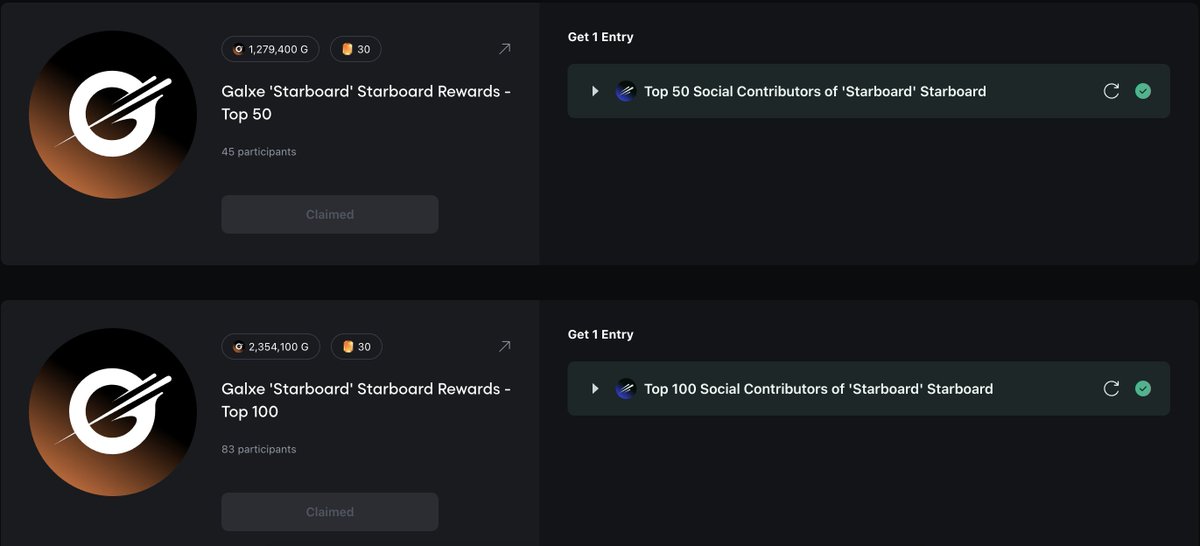The width and height of the screenshot is (1200, 546).
Task: Refresh the Top 50 Social Contributors task
Action: click(1111, 91)
